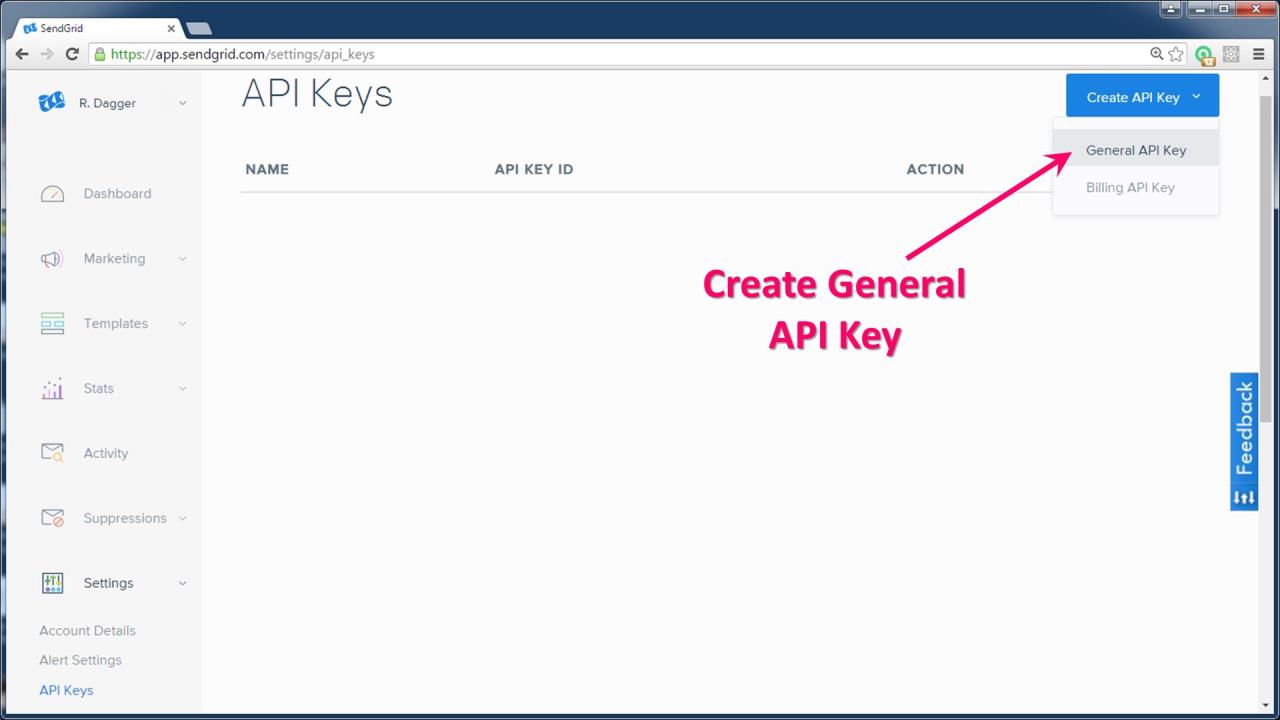The height and width of the screenshot is (720, 1280).
Task: Click the green extension icon in toolbar
Action: click(1205, 55)
